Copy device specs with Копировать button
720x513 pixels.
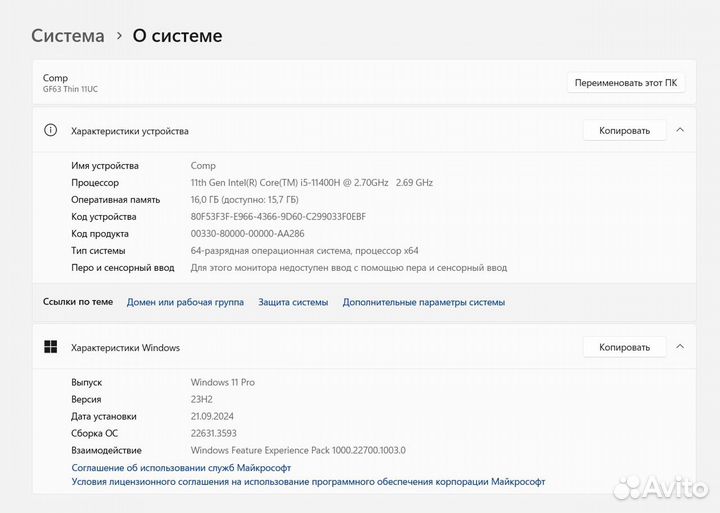[624, 130]
